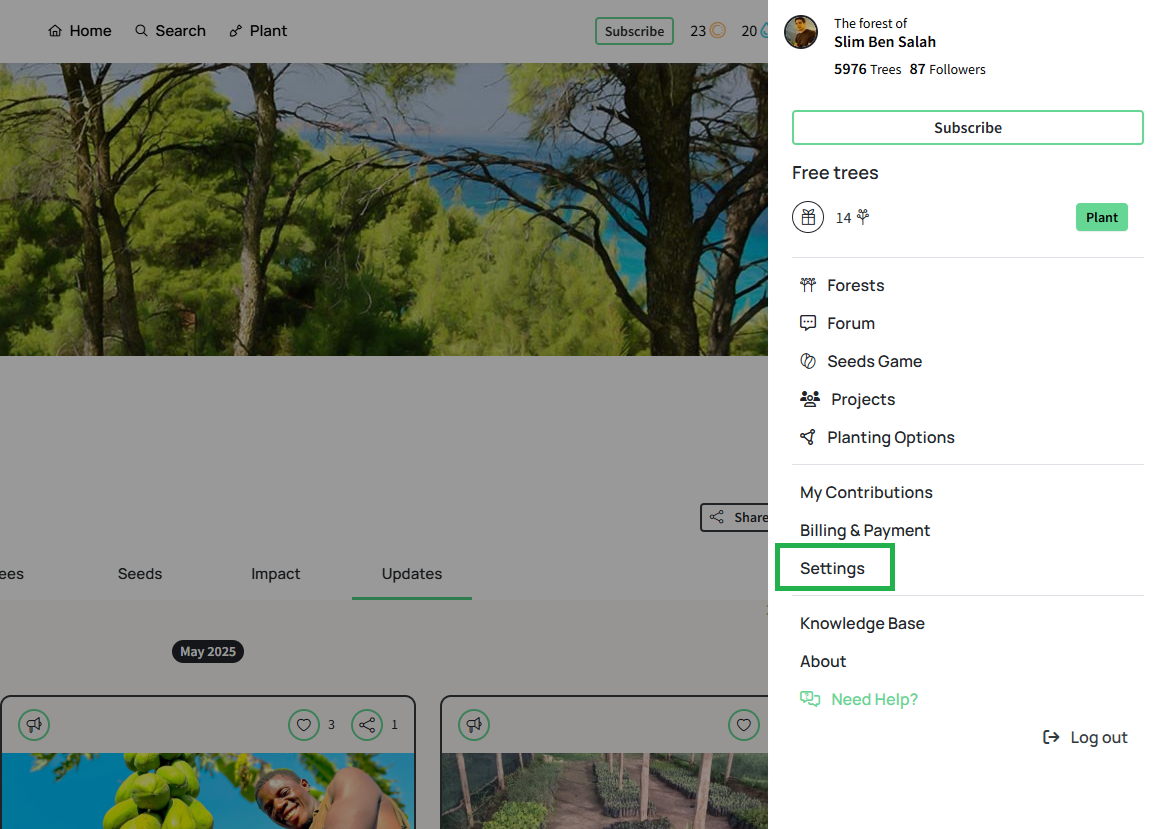
Task: Click the Need Help chat icon
Action: [x=810, y=699]
